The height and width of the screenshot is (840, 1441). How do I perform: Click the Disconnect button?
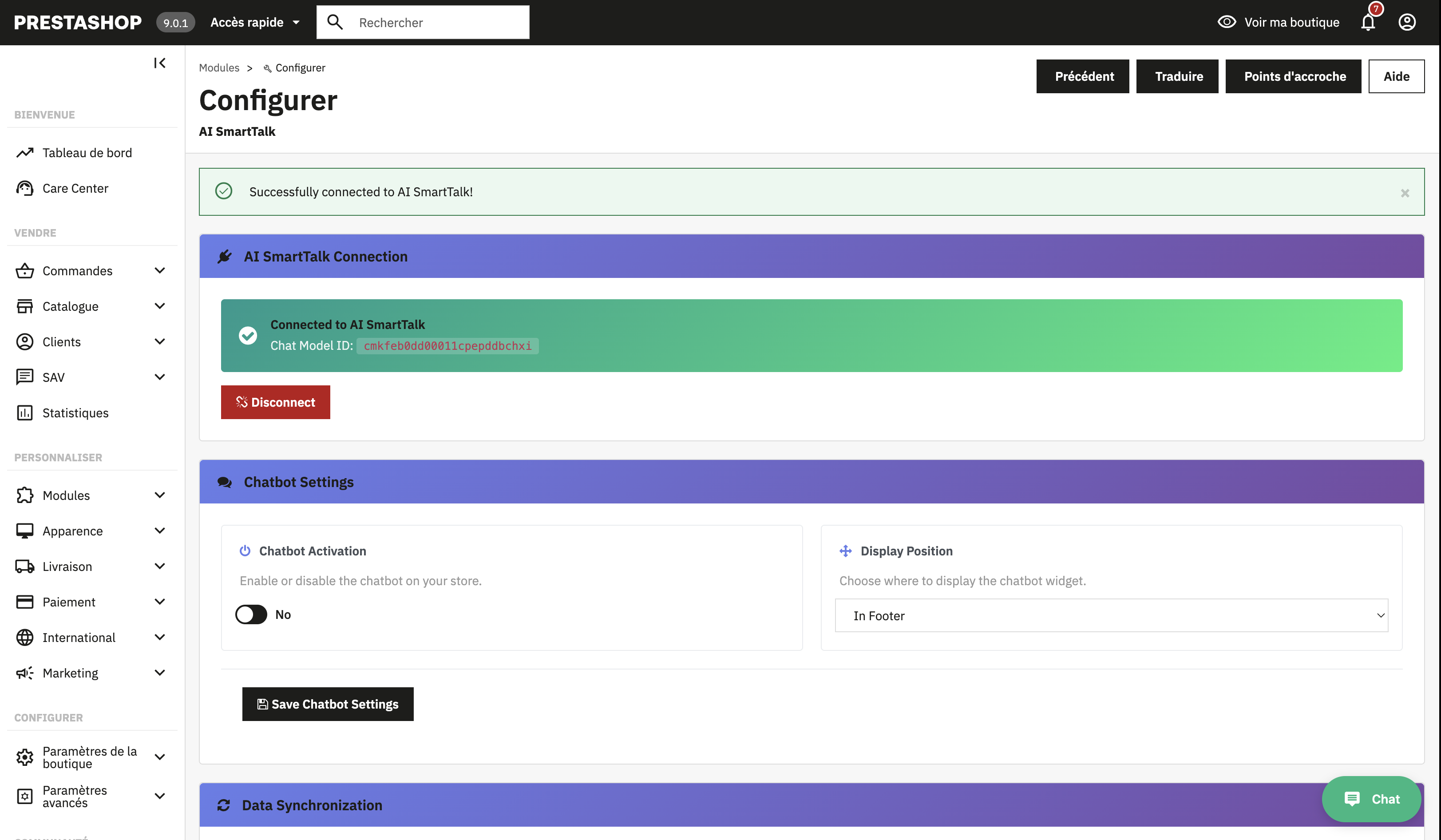[276, 402]
